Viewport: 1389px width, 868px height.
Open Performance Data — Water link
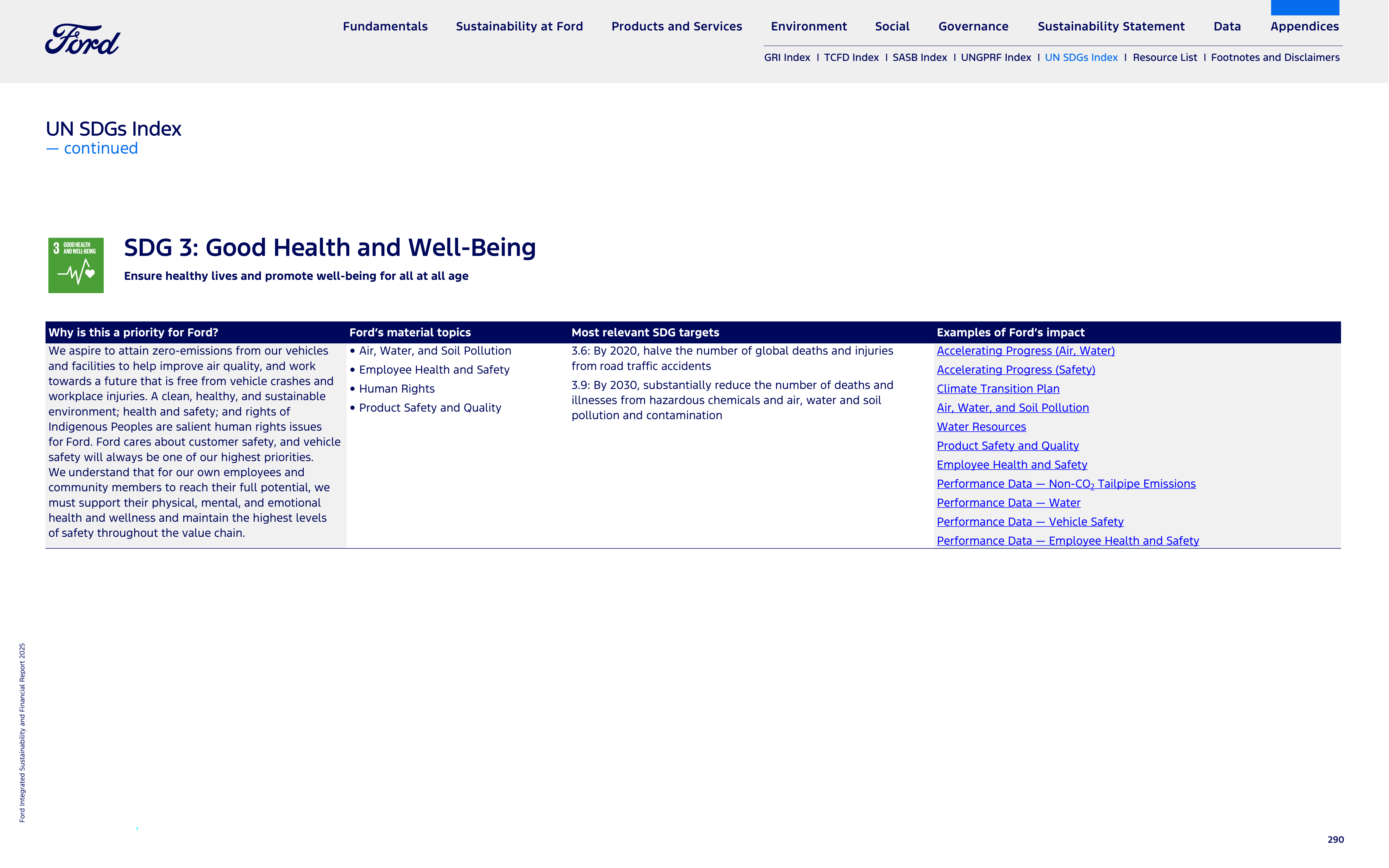(1008, 503)
